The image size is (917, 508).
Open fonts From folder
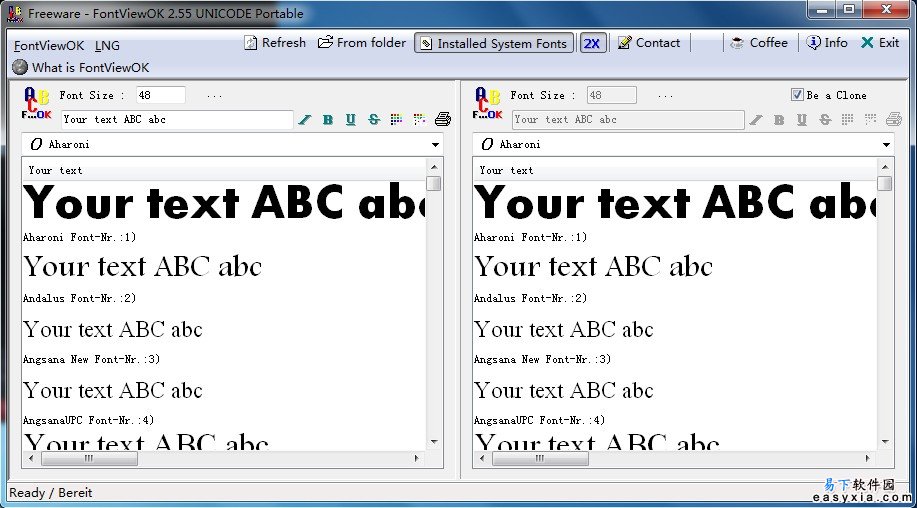[362, 43]
